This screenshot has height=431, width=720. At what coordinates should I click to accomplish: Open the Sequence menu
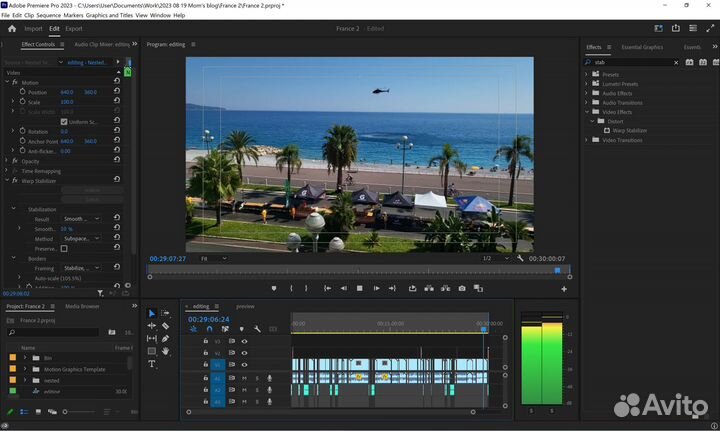click(47, 15)
